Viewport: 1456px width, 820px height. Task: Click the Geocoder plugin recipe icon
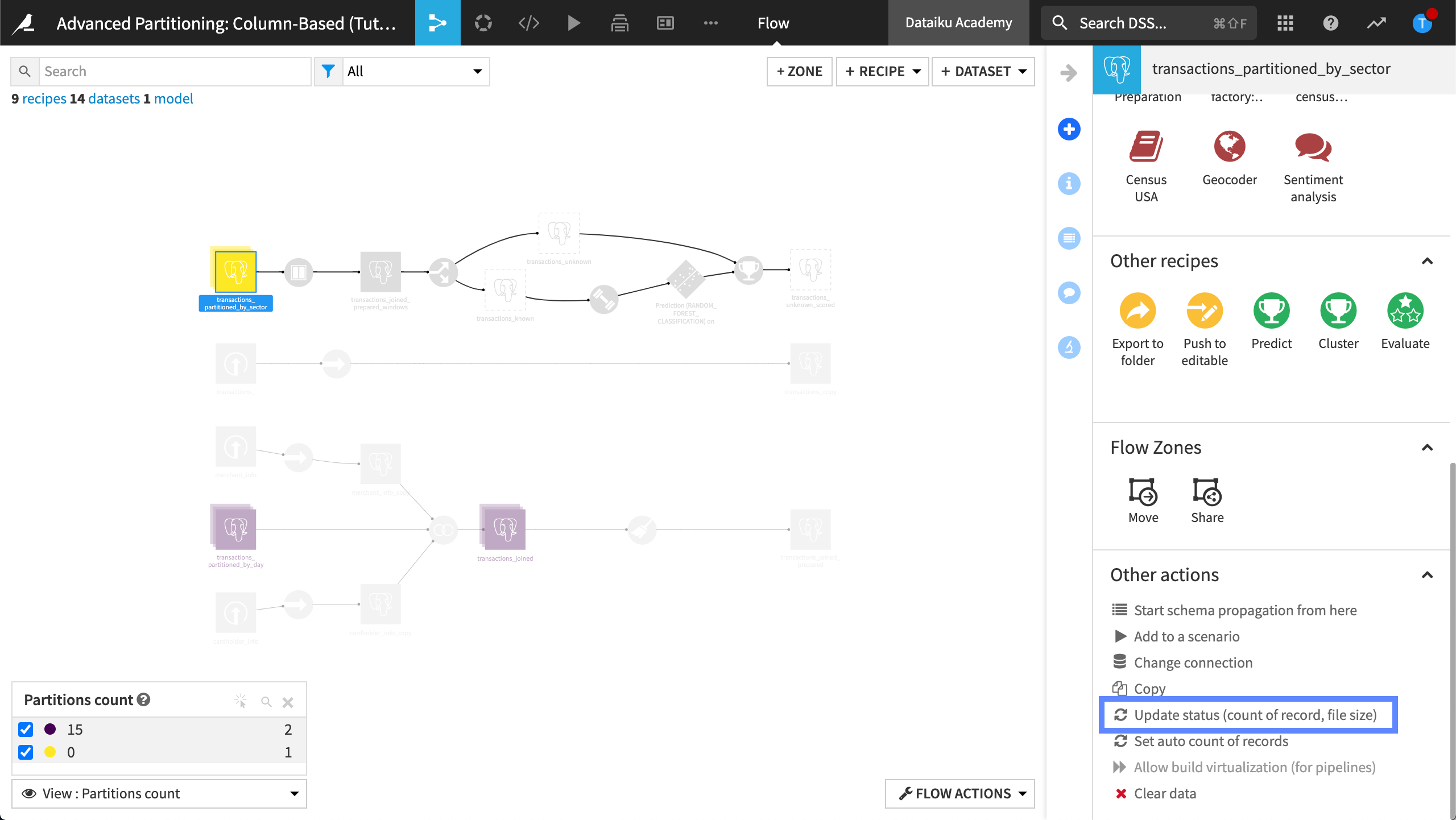pos(1229,147)
